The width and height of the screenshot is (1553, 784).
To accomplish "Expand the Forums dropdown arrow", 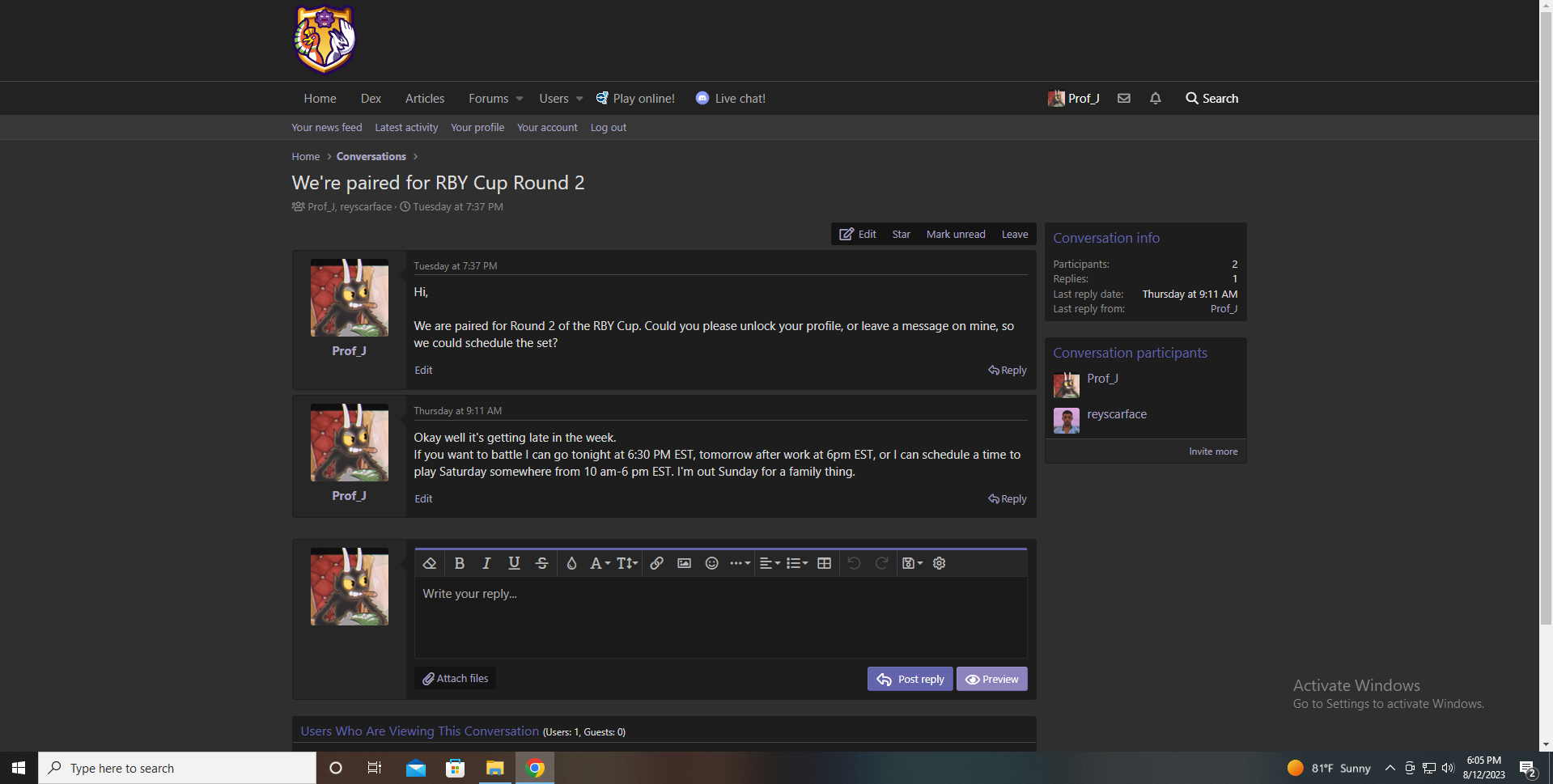I will point(520,99).
